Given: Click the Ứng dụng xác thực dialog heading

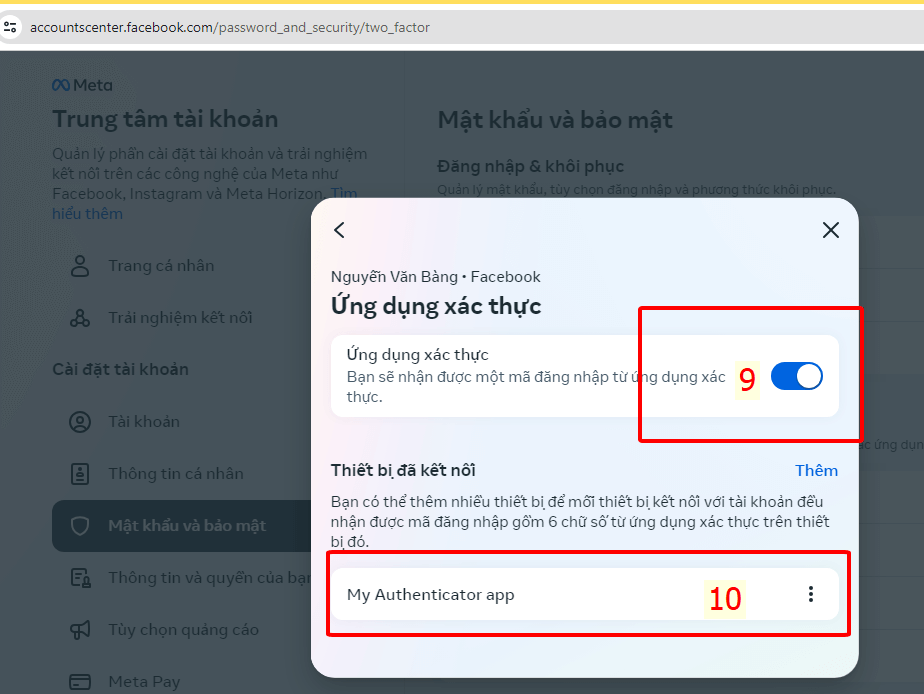Looking at the screenshot, I should [436, 306].
